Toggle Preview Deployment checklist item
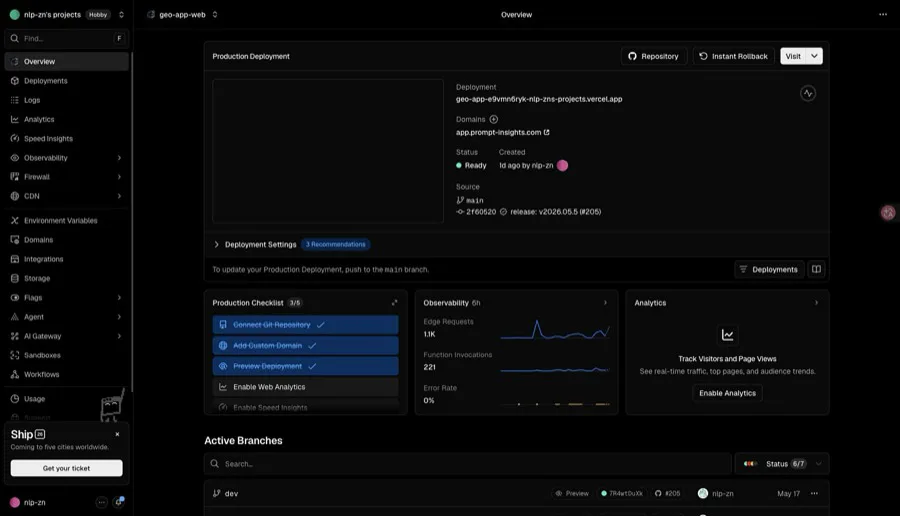900x516 pixels. click(x=305, y=366)
